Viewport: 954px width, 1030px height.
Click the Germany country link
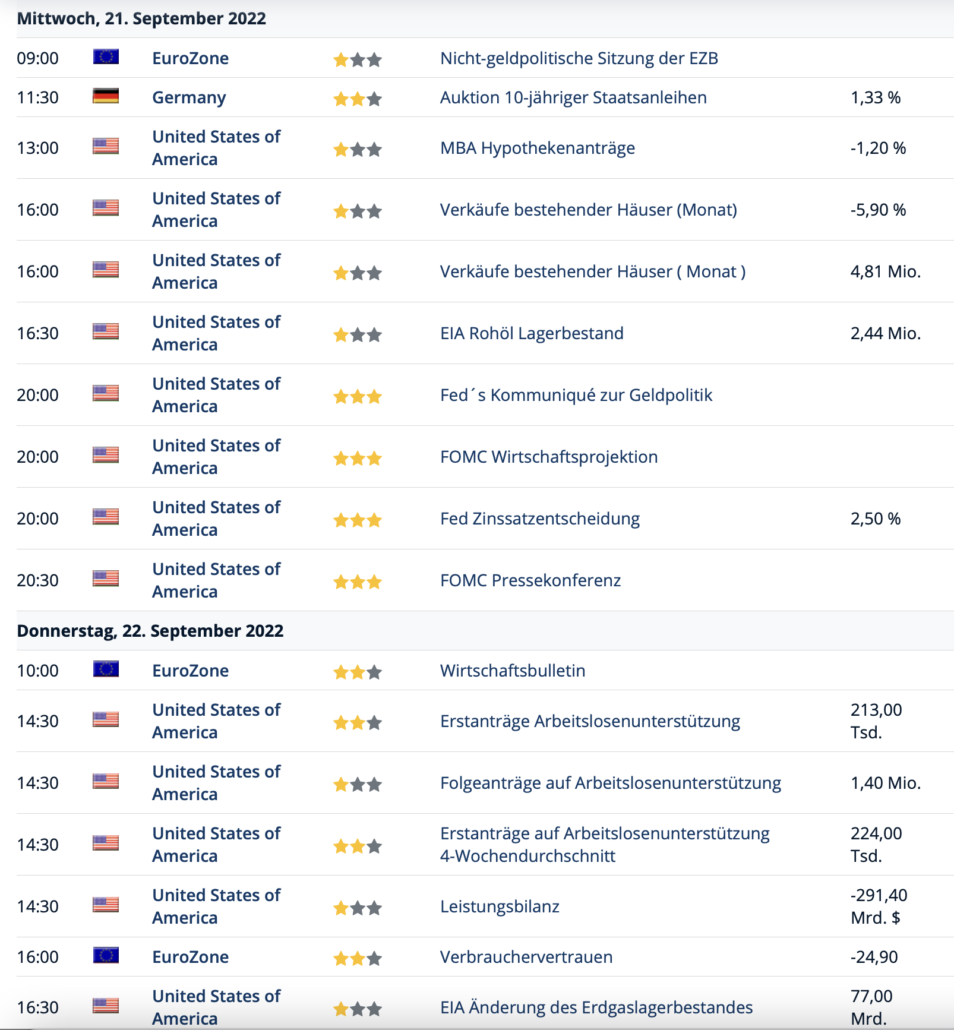(189, 97)
